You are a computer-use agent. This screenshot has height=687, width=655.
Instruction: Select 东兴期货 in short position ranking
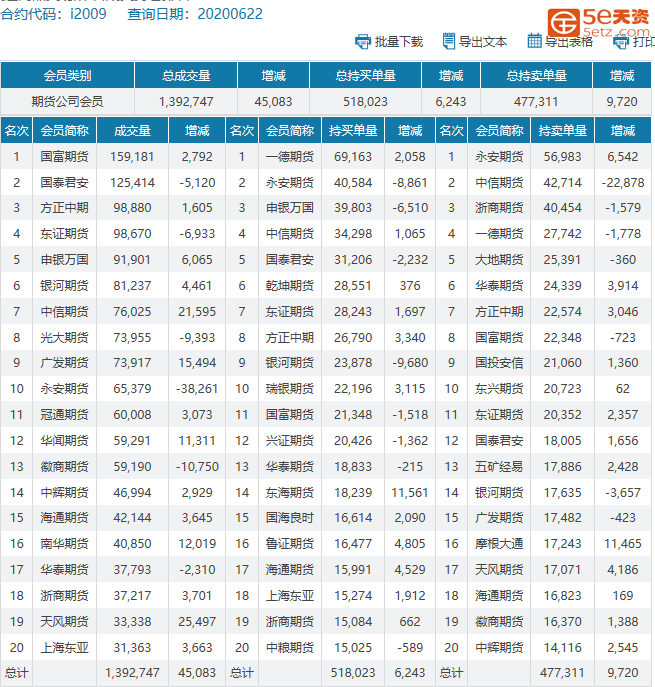[499, 389]
